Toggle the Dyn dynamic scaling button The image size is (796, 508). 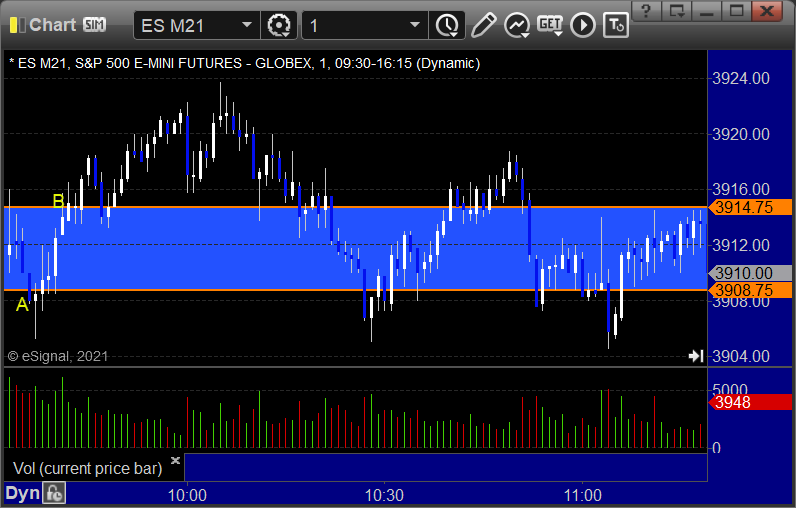(22, 493)
